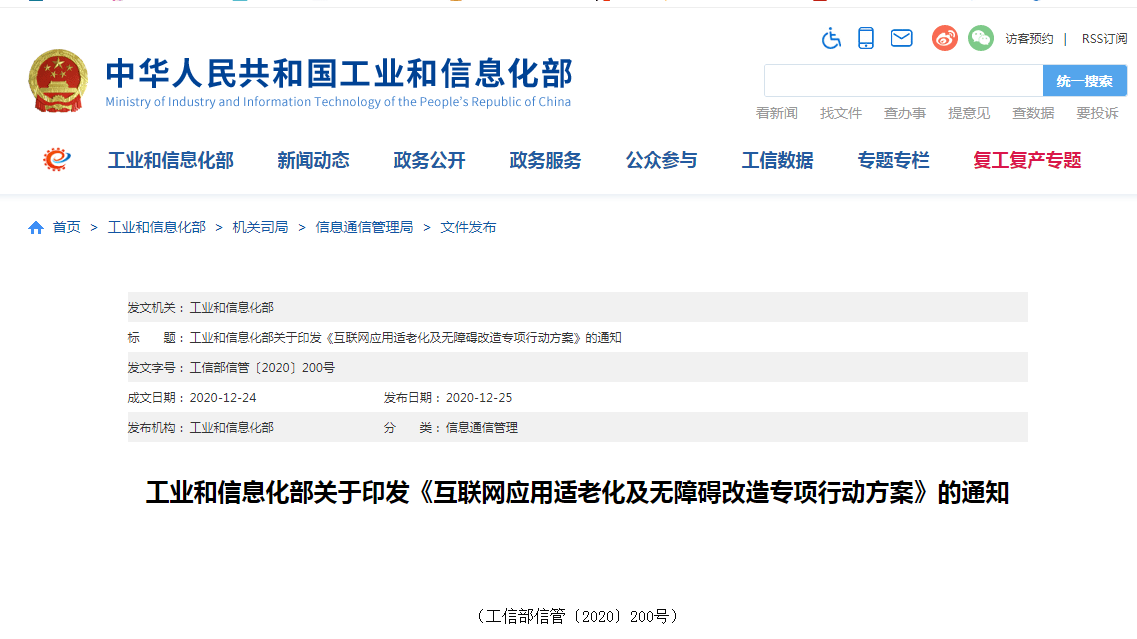
Task: Click the email subscription envelope icon
Action: point(901,38)
